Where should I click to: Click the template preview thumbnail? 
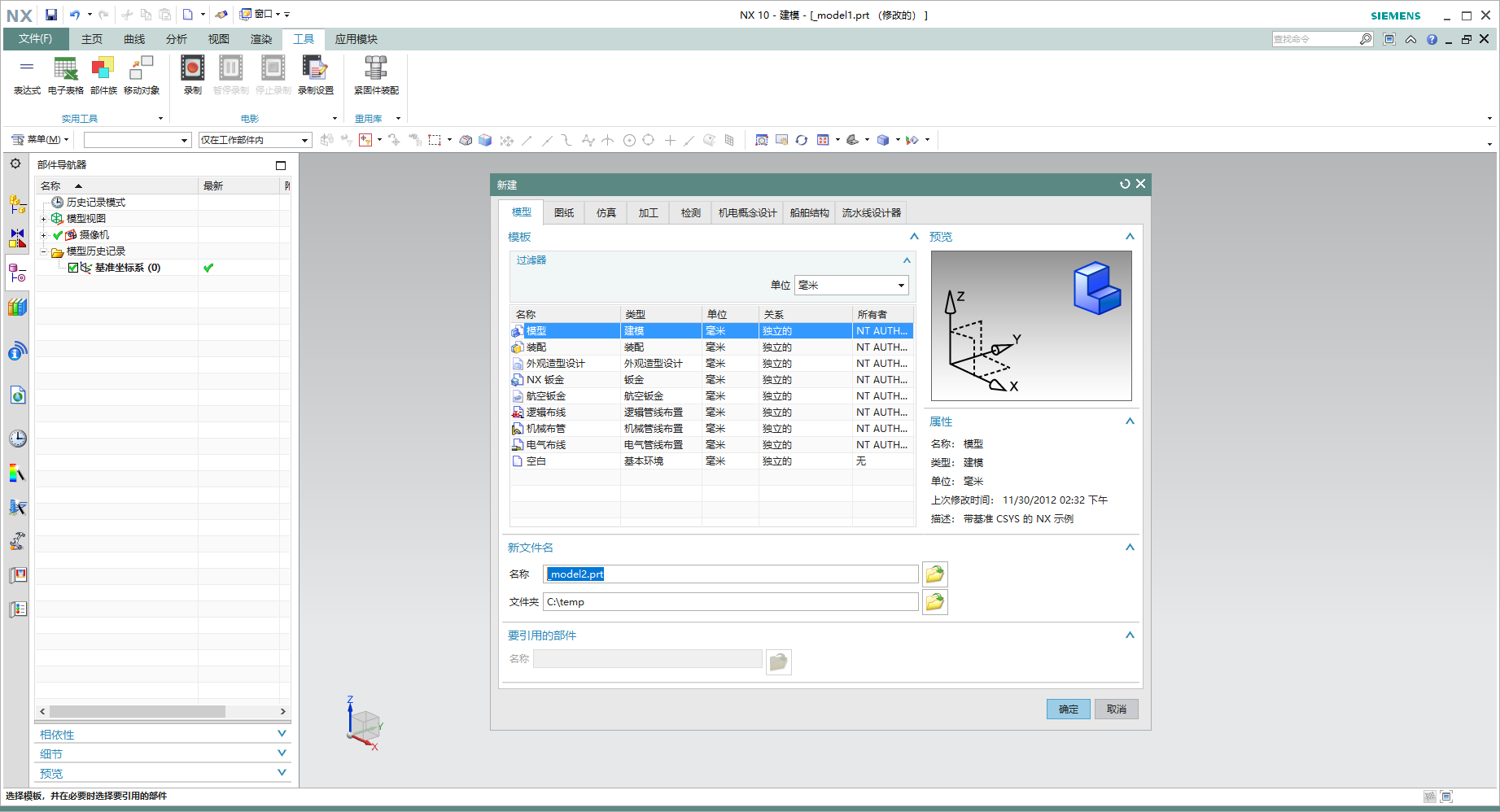(1031, 325)
